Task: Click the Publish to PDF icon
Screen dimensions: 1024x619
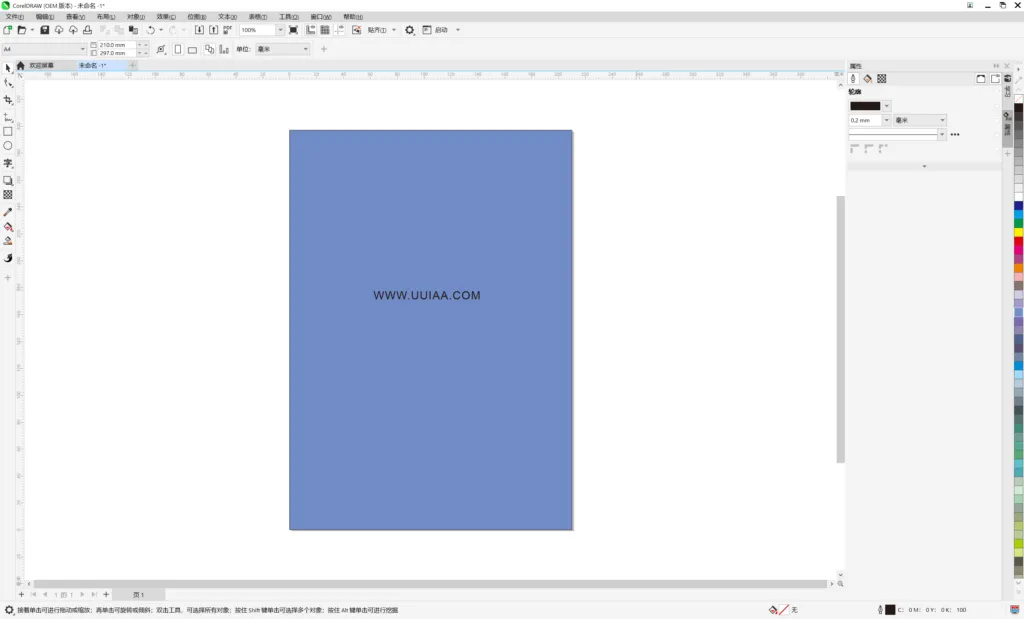Action: tap(228, 30)
